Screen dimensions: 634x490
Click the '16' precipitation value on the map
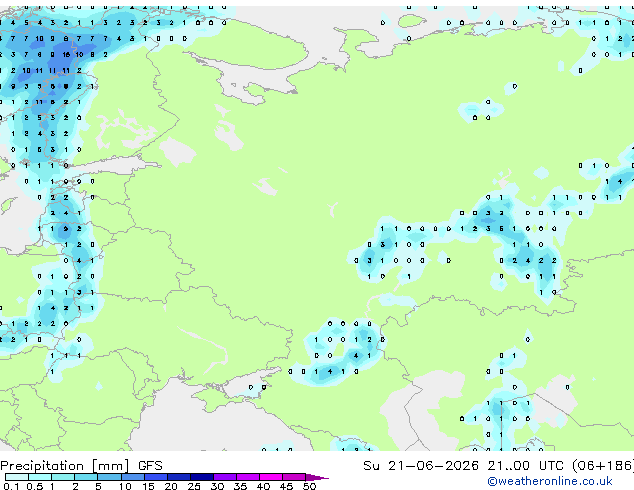[66, 55]
